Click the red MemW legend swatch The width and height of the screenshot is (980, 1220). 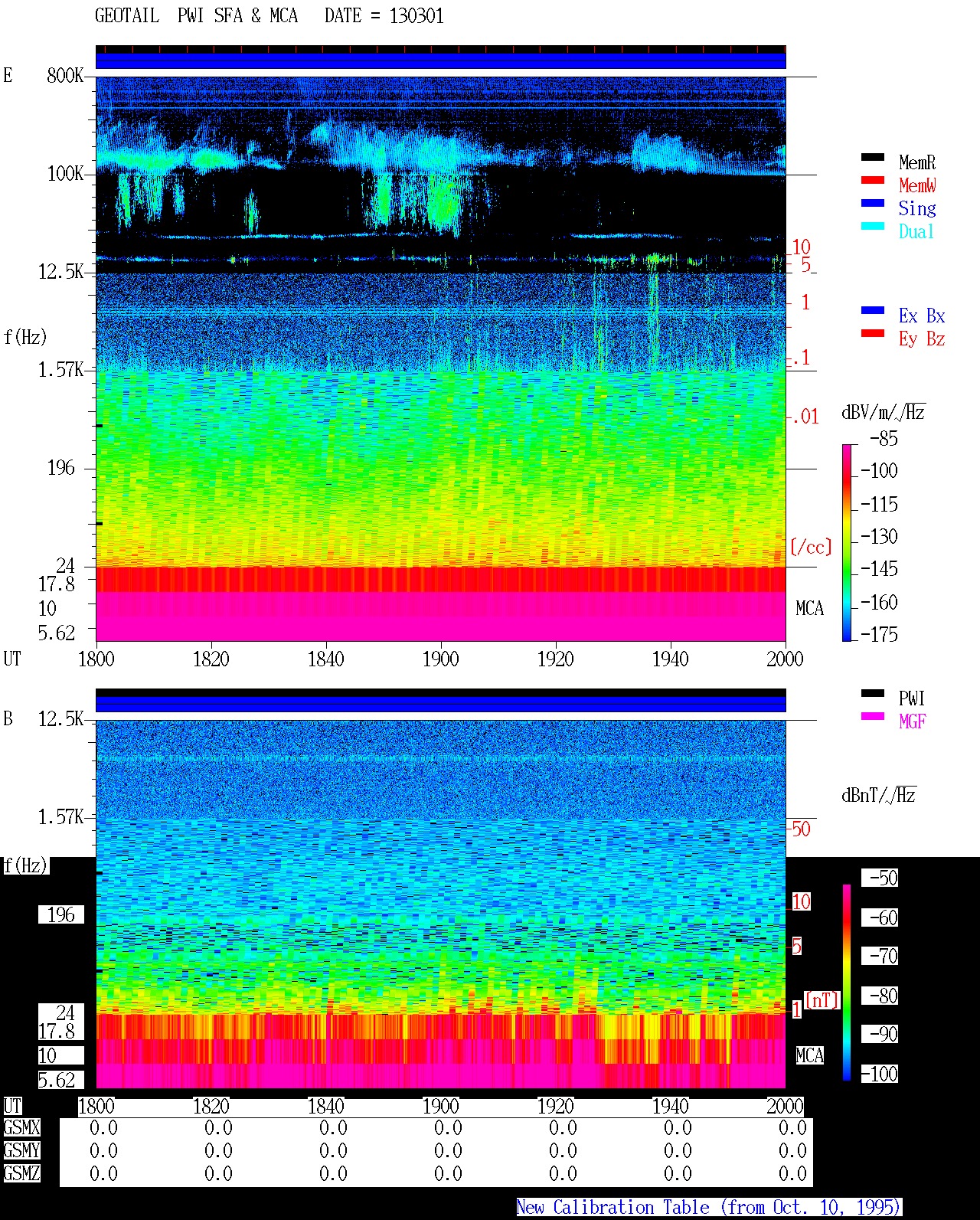tap(873, 180)
